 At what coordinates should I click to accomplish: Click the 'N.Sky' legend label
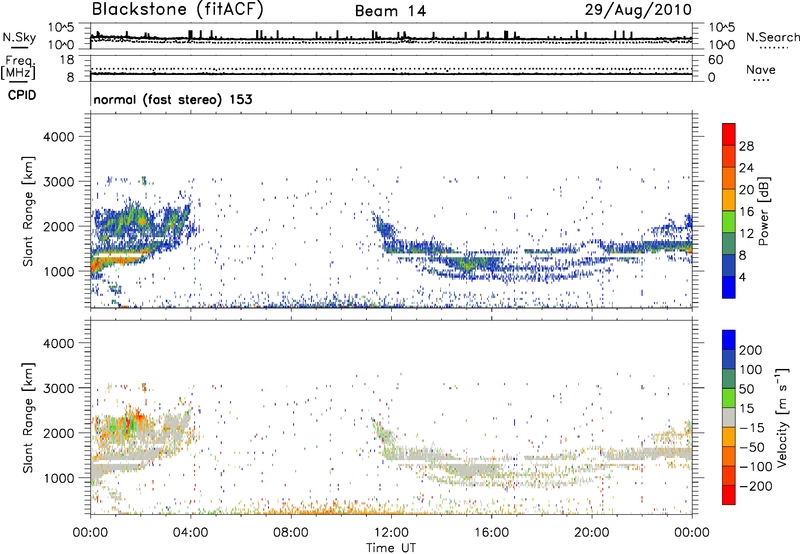tap(19, 37)
